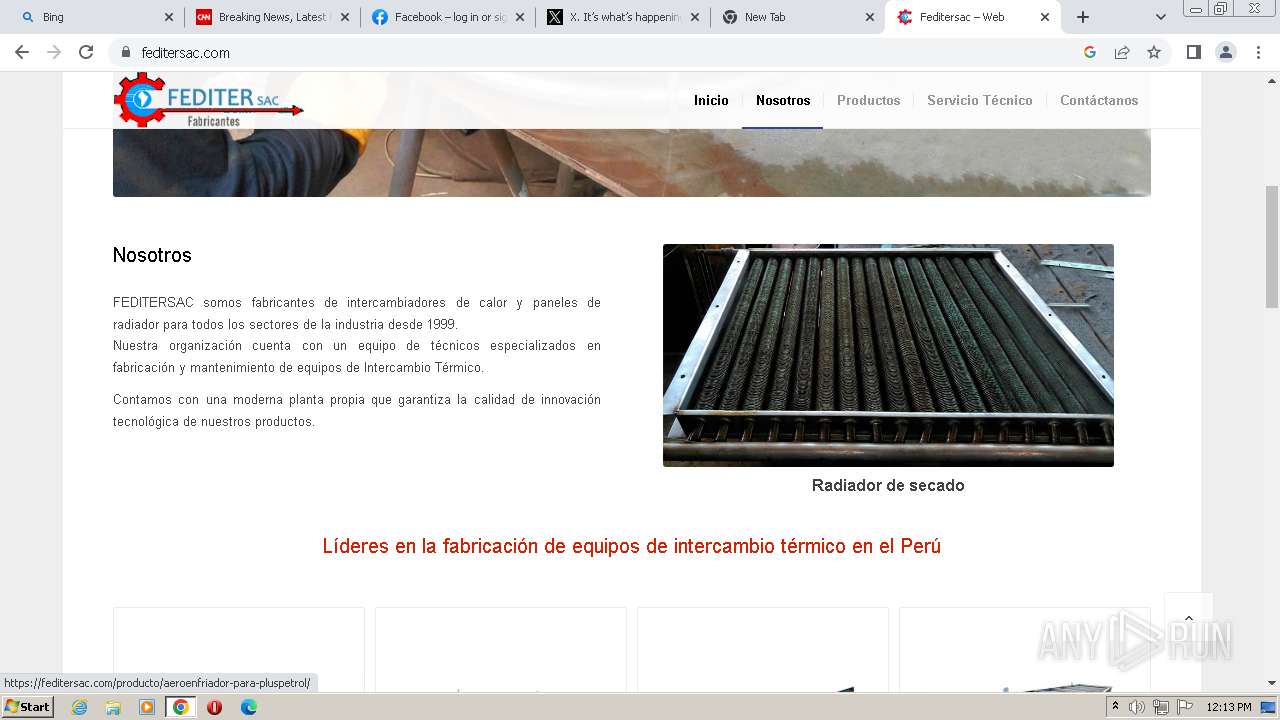The height and width of the screenshot is (720, 1280).
Task: Open the Inicio menu item
Action: pyautogui.click(x=711, y=100)
